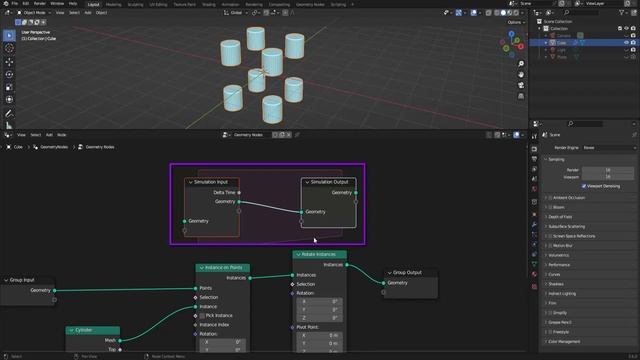This screenshot has height=360, width=640.
Task: Collapse the Rotate Instances node chevron
Action: tap(298, 254)
